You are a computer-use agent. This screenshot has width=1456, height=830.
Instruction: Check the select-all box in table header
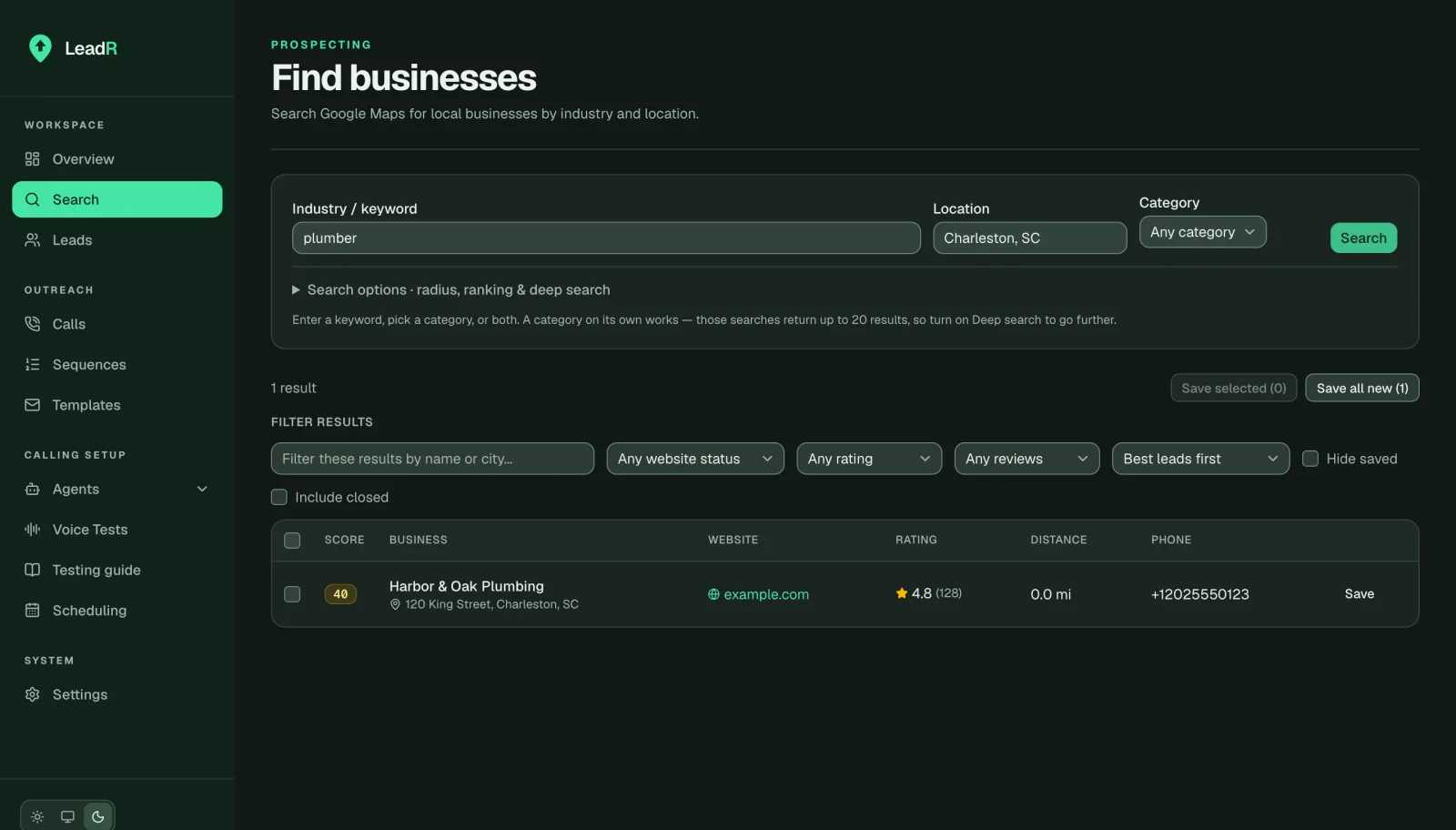(x=292, y=541)
